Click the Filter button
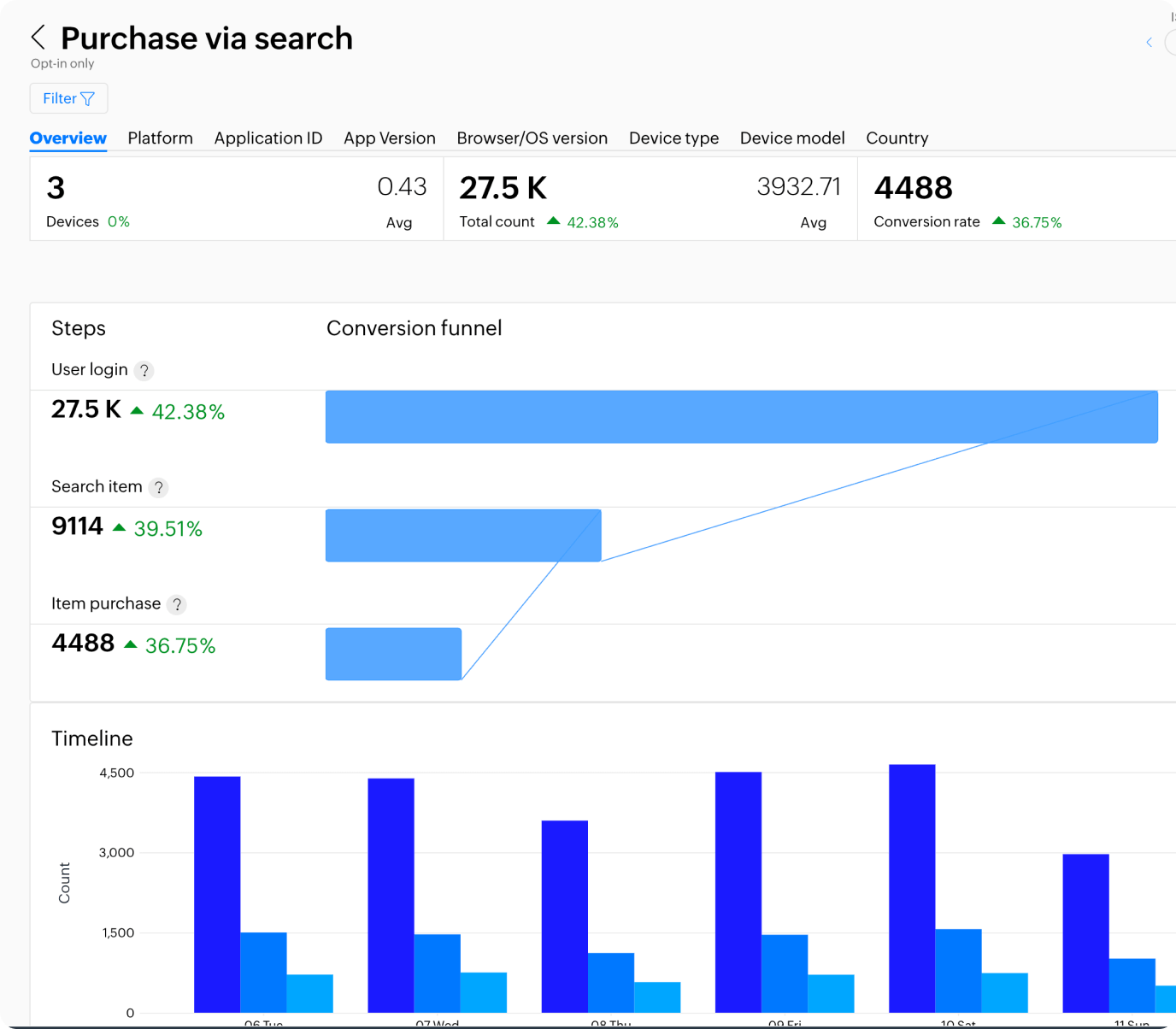Image resolution: width=1176 pixels, height=1029 pixels. click(68, 98)
